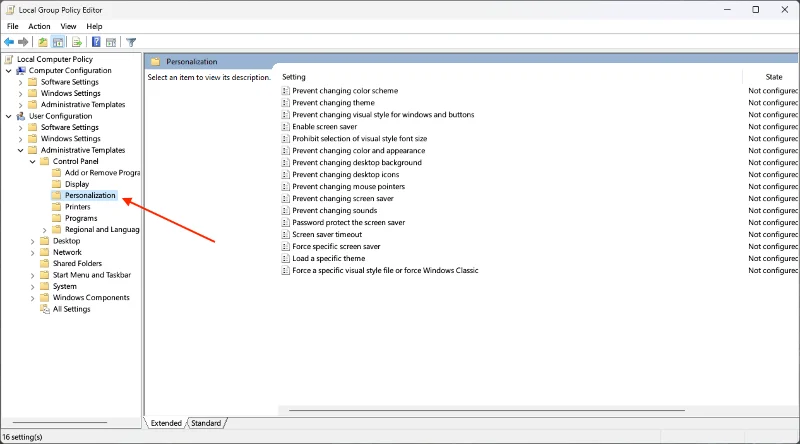Select Prevent changing screen saver setting

pyautogui.click(x=343, y=199)
